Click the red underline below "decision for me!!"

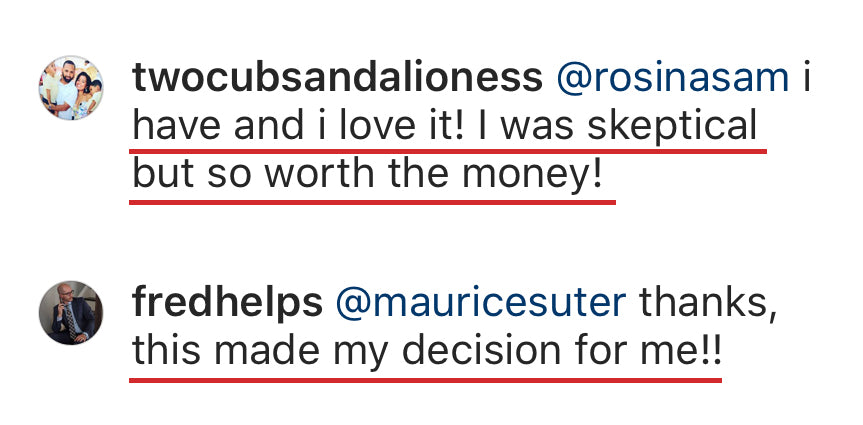425,379
